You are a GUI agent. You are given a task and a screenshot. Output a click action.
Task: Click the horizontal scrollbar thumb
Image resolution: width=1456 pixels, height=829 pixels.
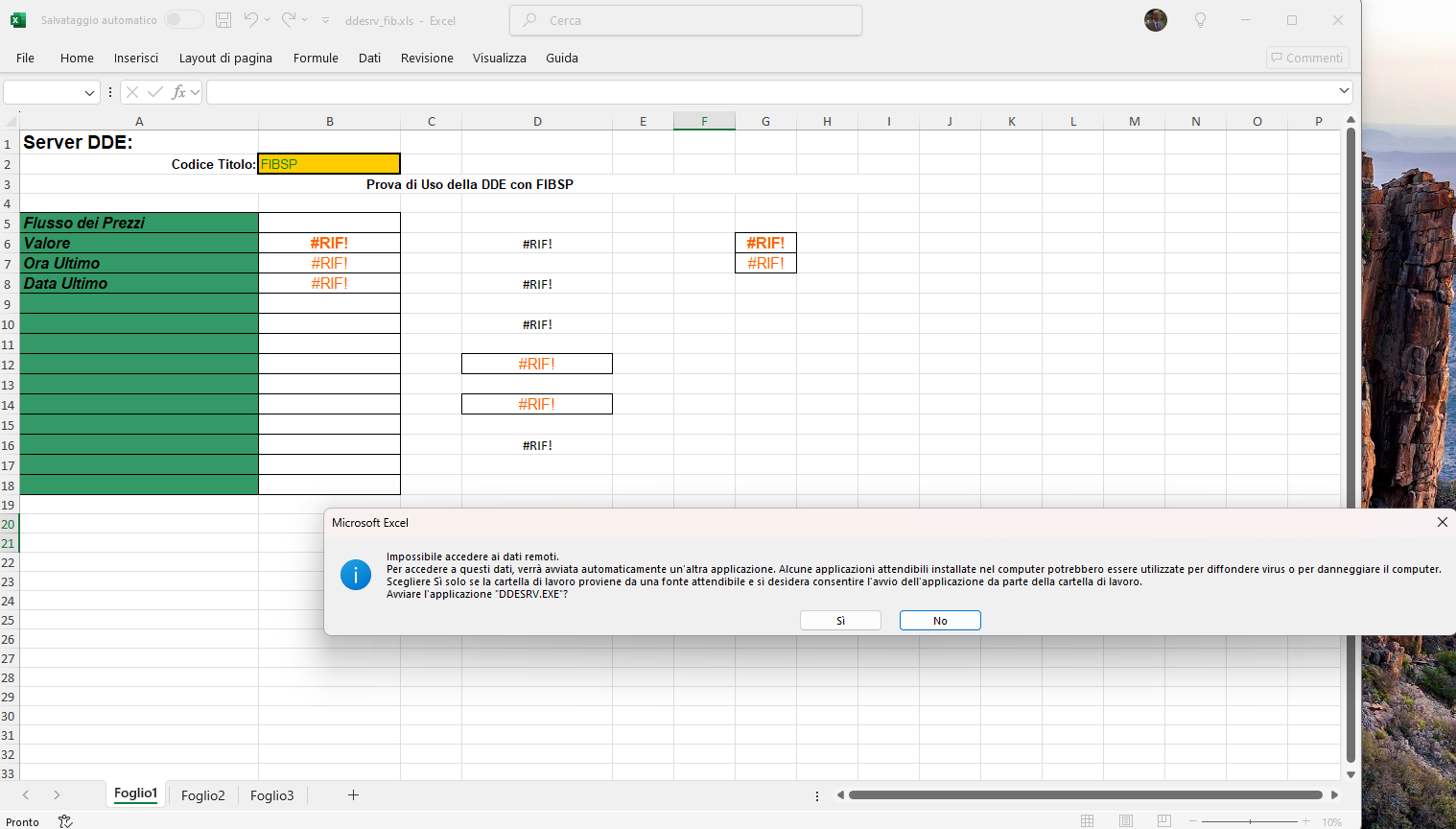pyautogui.click(x=1086, y=794)
